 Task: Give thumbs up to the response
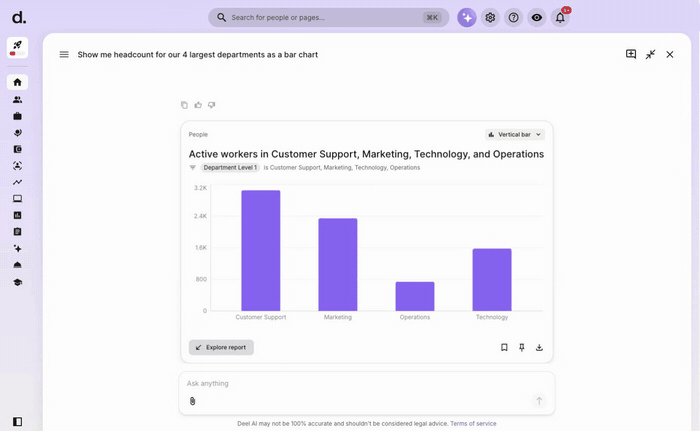pyautogui.click(x=198, y=105)
